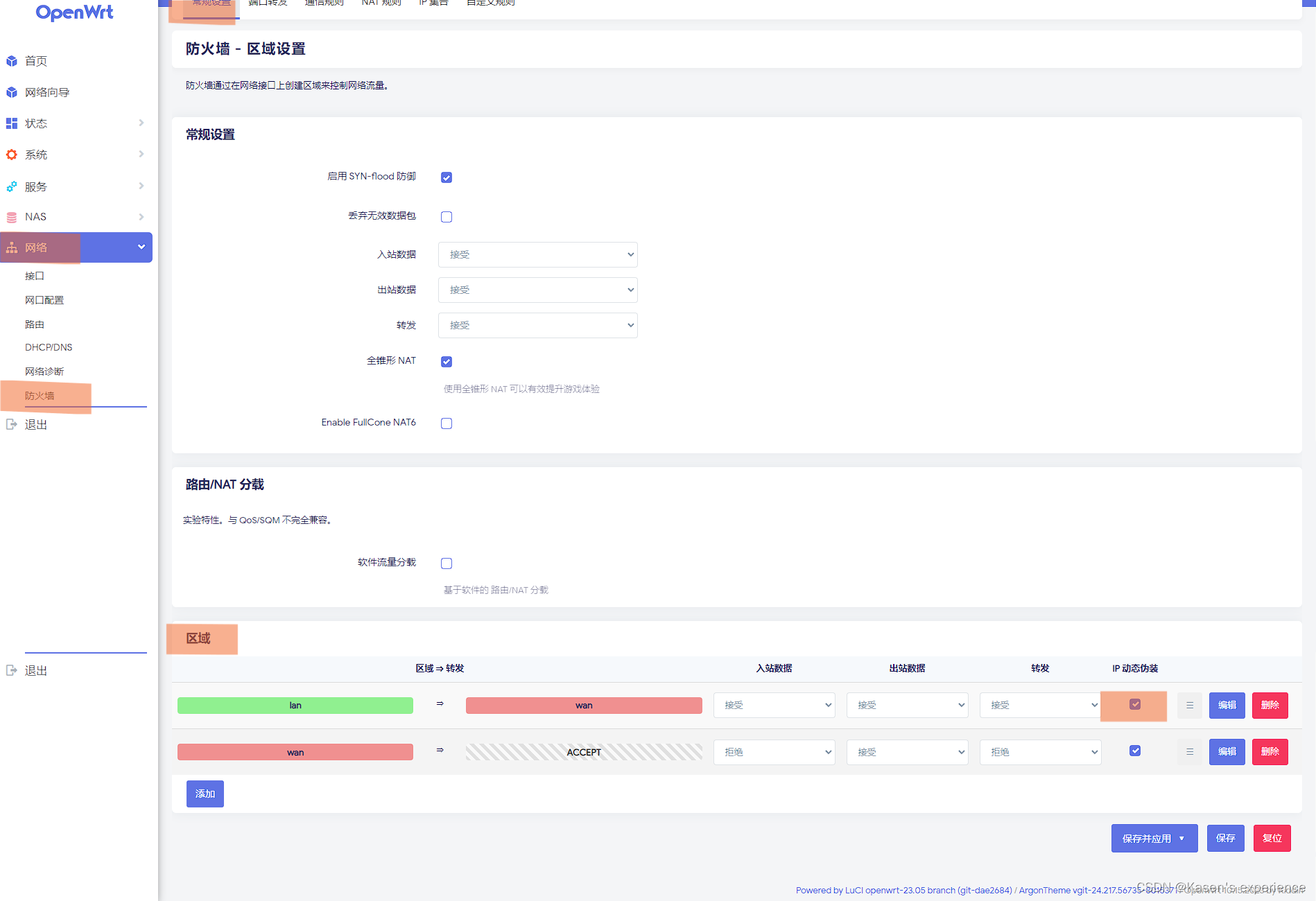Click the 状态 grid icon in sidebar
This screenshot has height=901, width=1316.
pyautogui.click(x=12, y=123)
